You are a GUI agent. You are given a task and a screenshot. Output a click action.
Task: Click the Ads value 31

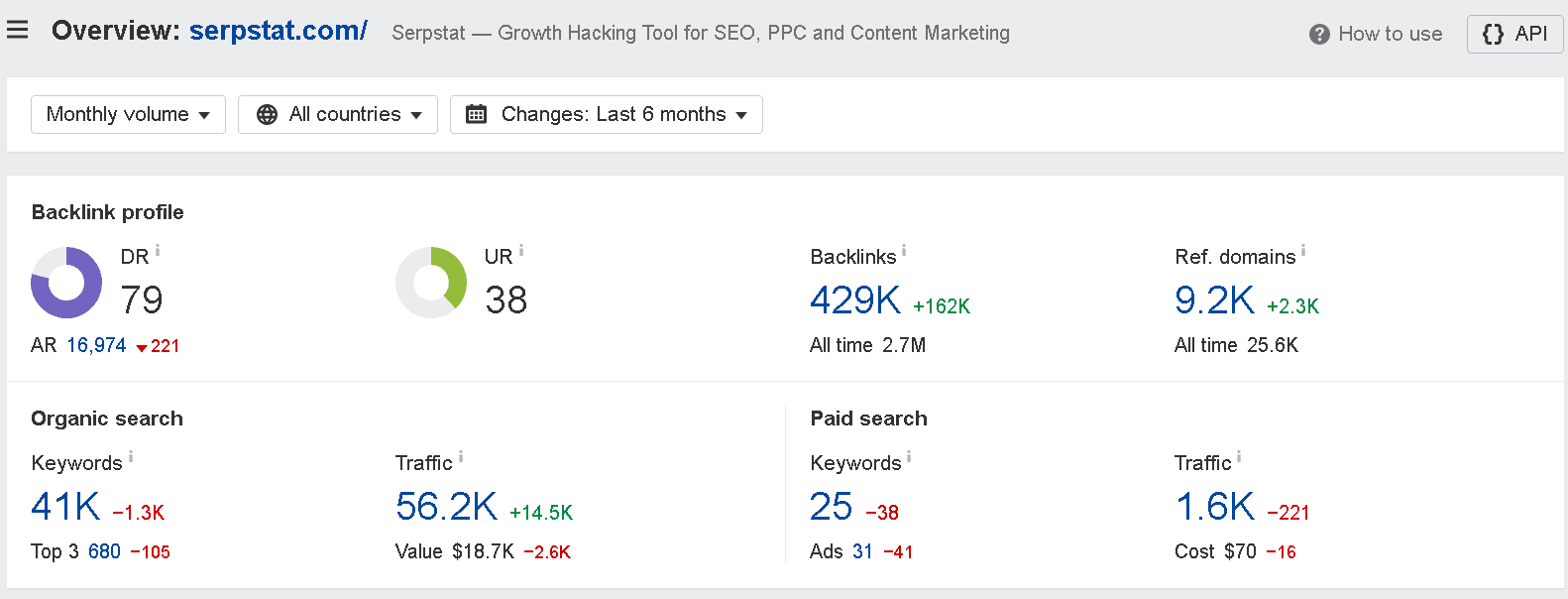[x=862, y=551]
